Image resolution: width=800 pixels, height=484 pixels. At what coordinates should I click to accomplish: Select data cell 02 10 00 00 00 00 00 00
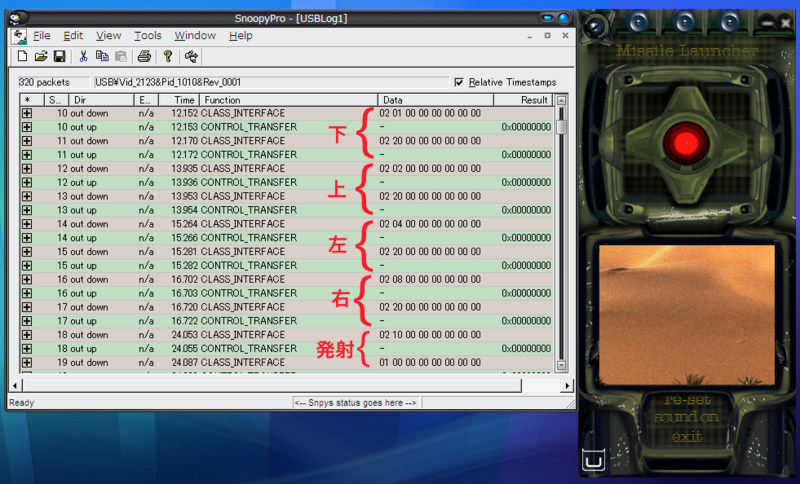coord(430,335)
